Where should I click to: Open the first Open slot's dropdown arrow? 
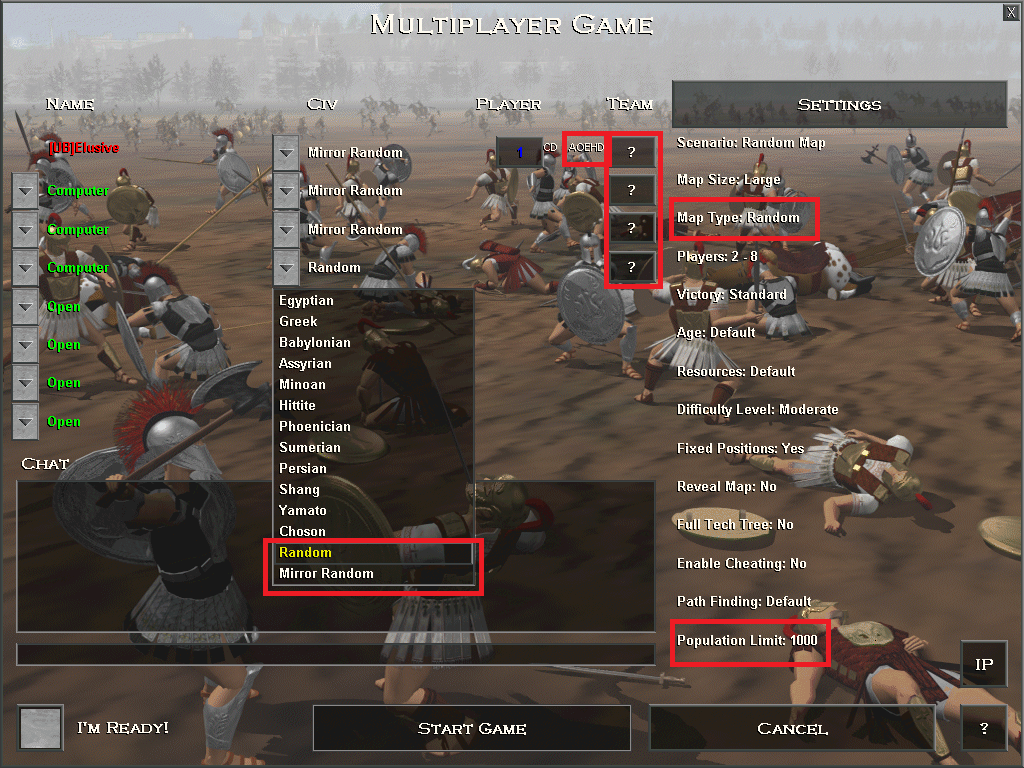(25, 306)
